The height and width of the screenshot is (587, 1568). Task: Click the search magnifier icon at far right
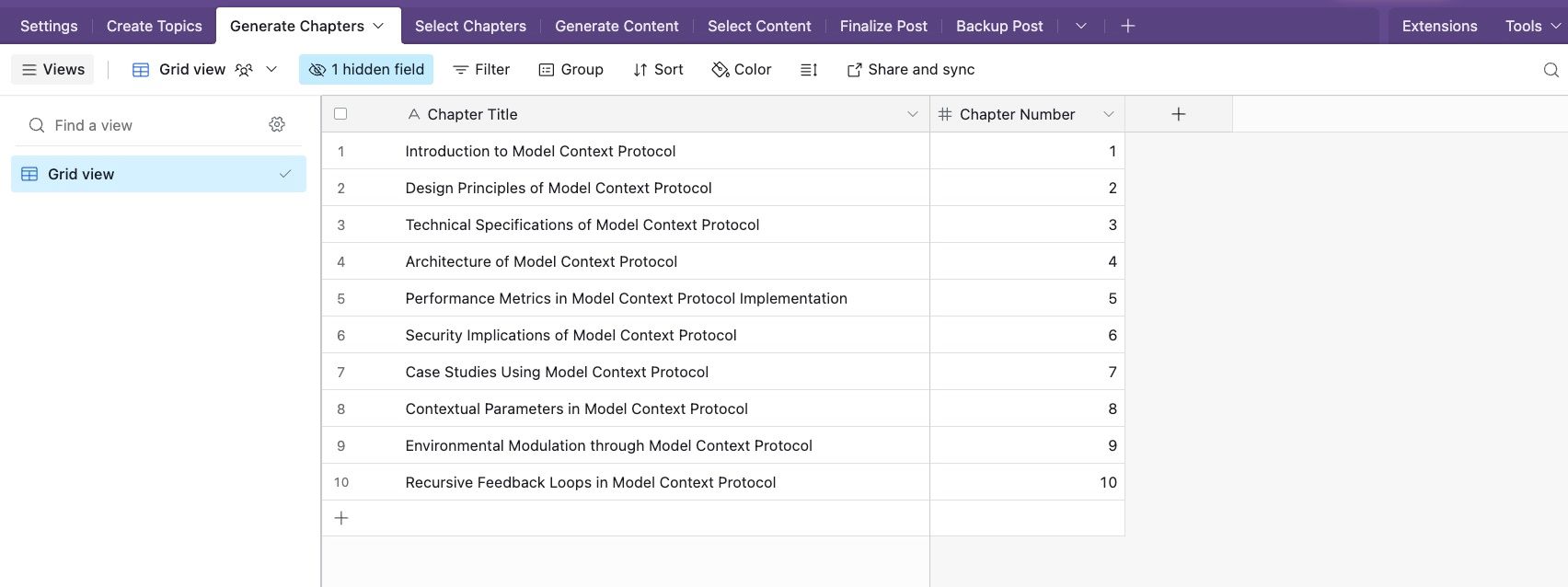(1551, 70)
